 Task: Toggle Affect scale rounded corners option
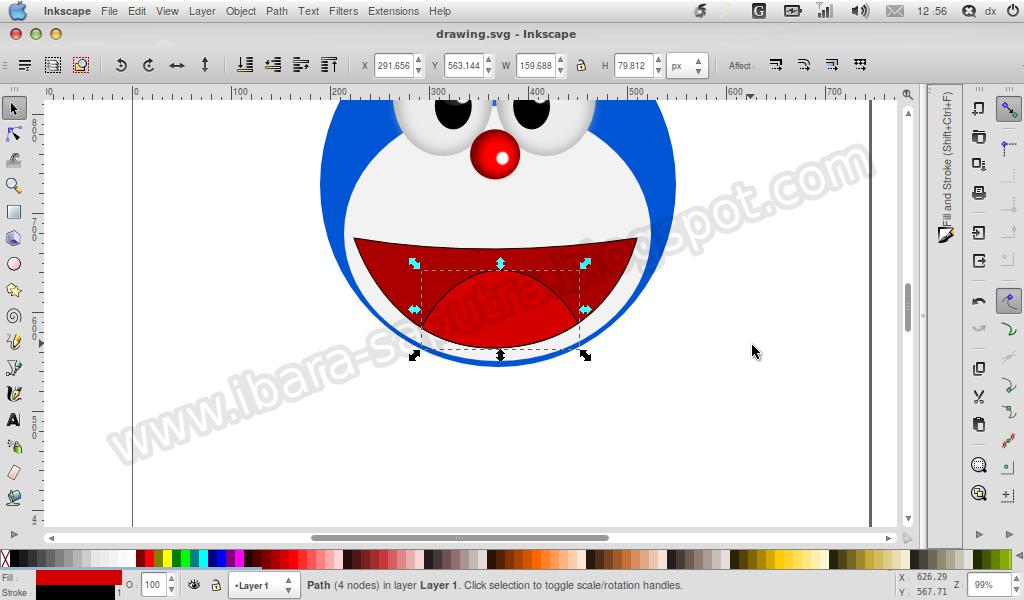804,65
